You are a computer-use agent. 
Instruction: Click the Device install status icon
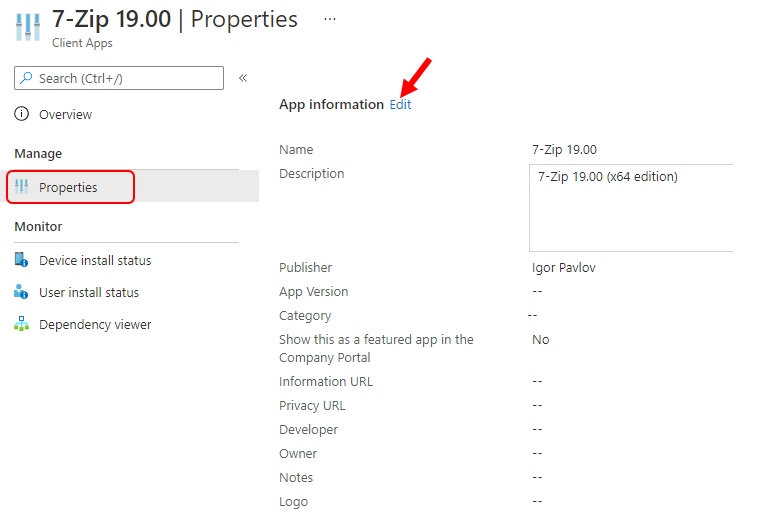point(21,260)
